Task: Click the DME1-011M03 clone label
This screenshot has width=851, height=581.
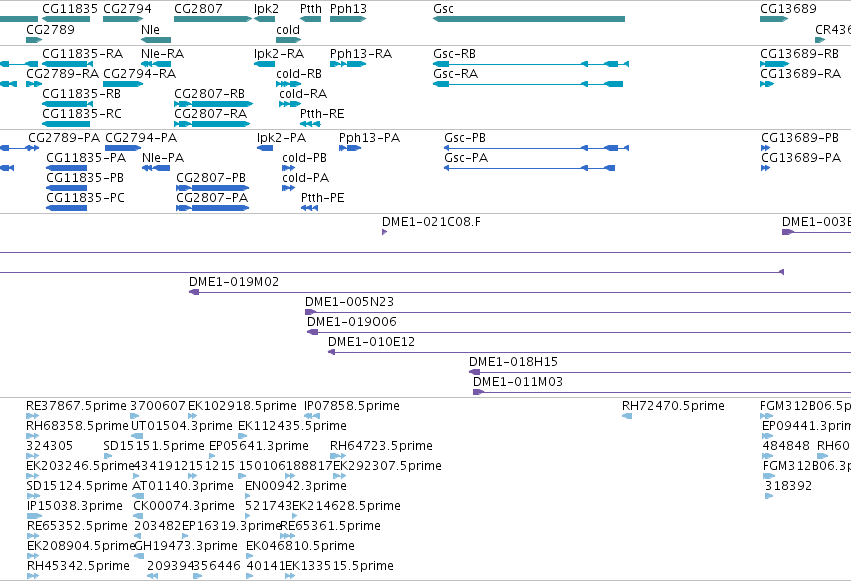Action: tap(518, 382)
